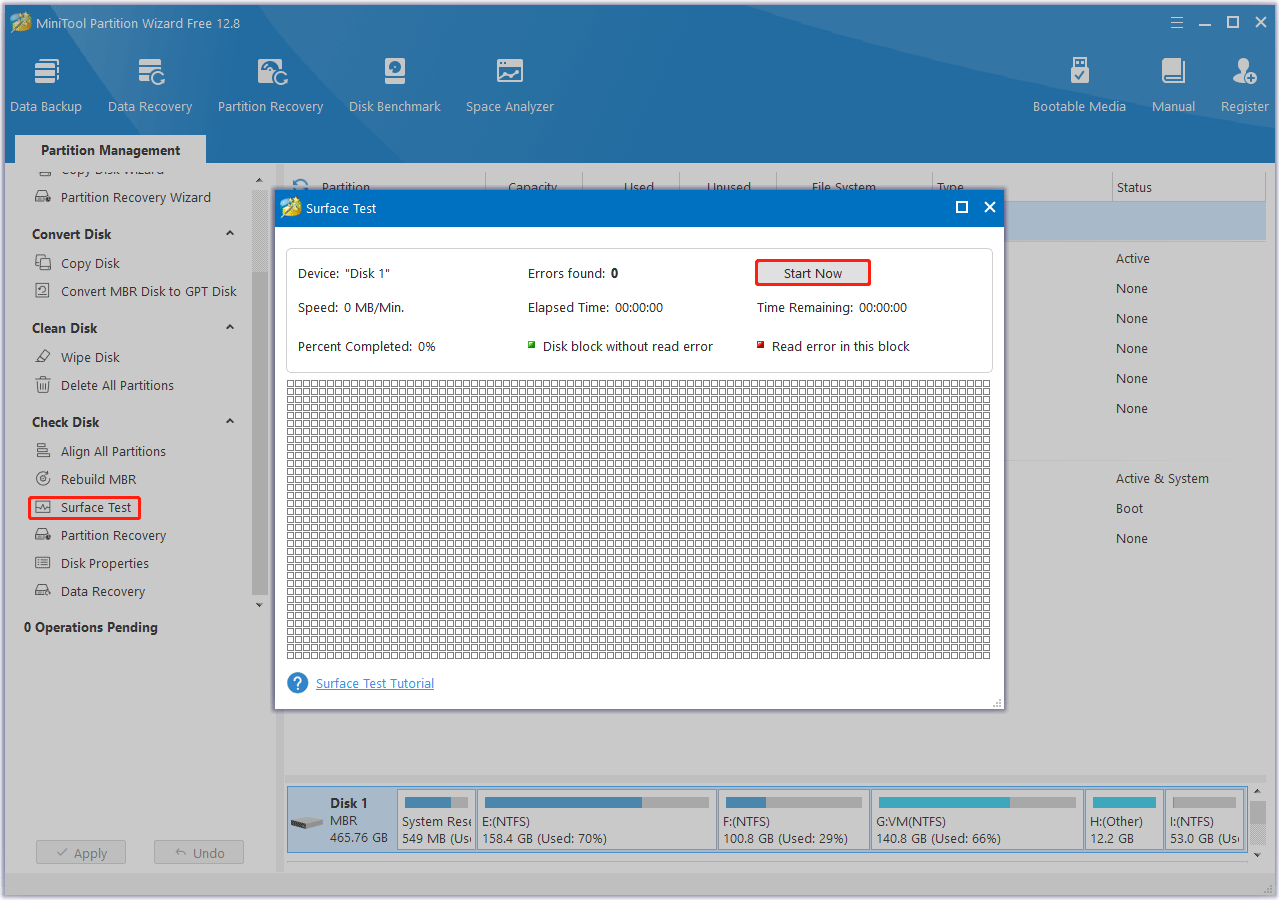Launch the Space Analyzer
Image resolution: width=1279 pixels, height=900 pixels.
509,84
